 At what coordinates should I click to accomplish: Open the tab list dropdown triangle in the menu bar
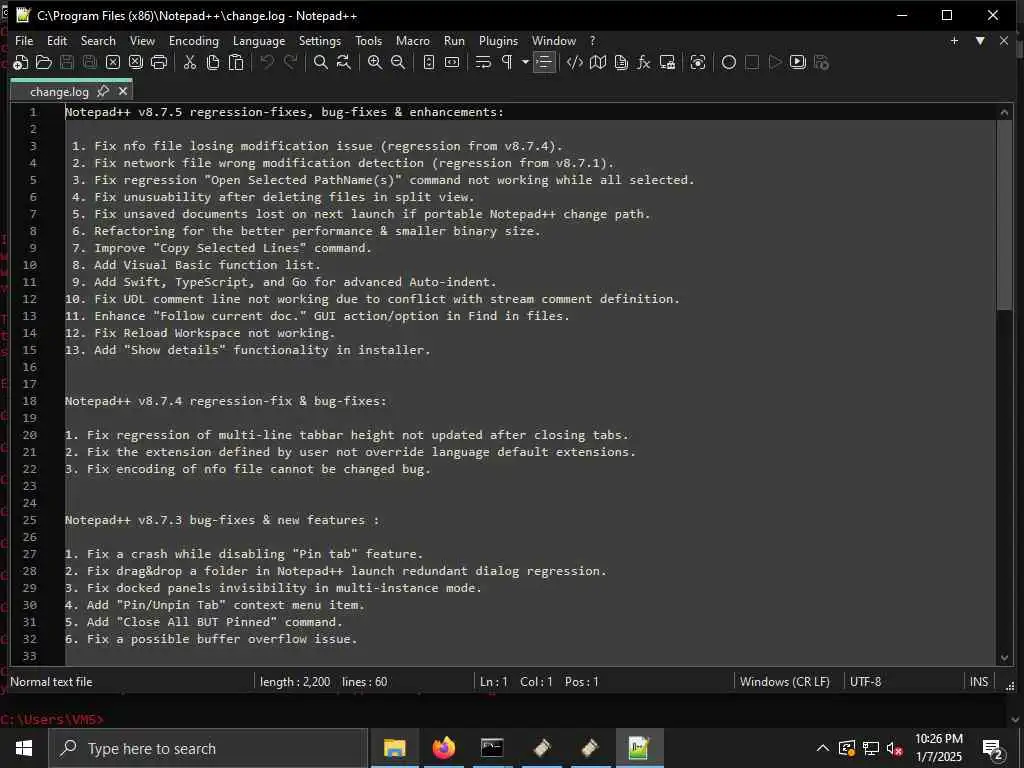click(x=980, y=40)
